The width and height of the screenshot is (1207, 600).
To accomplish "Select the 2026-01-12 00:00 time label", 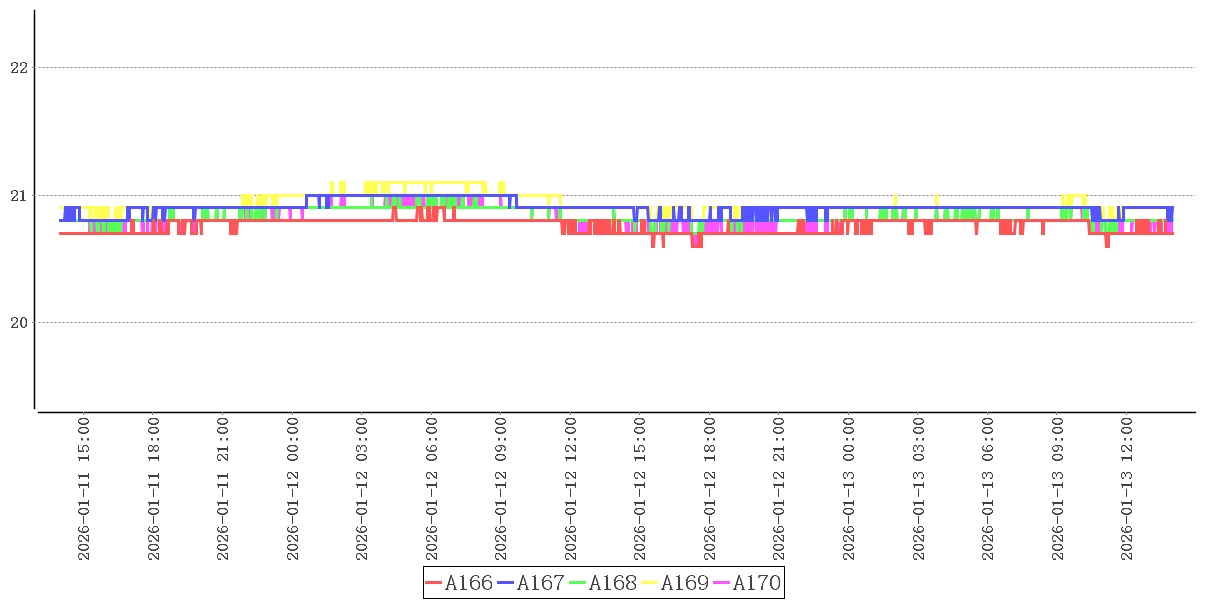I will pos(293,489).
